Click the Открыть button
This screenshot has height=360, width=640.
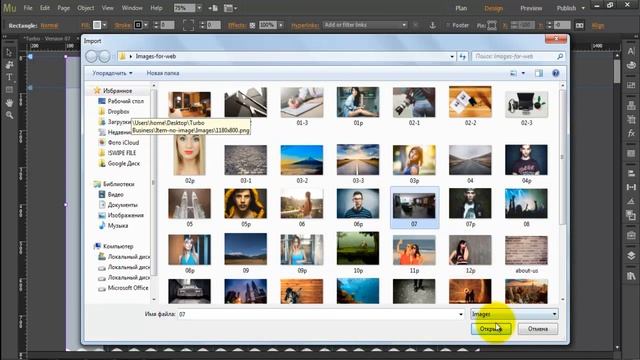click(x=491, y=329)
